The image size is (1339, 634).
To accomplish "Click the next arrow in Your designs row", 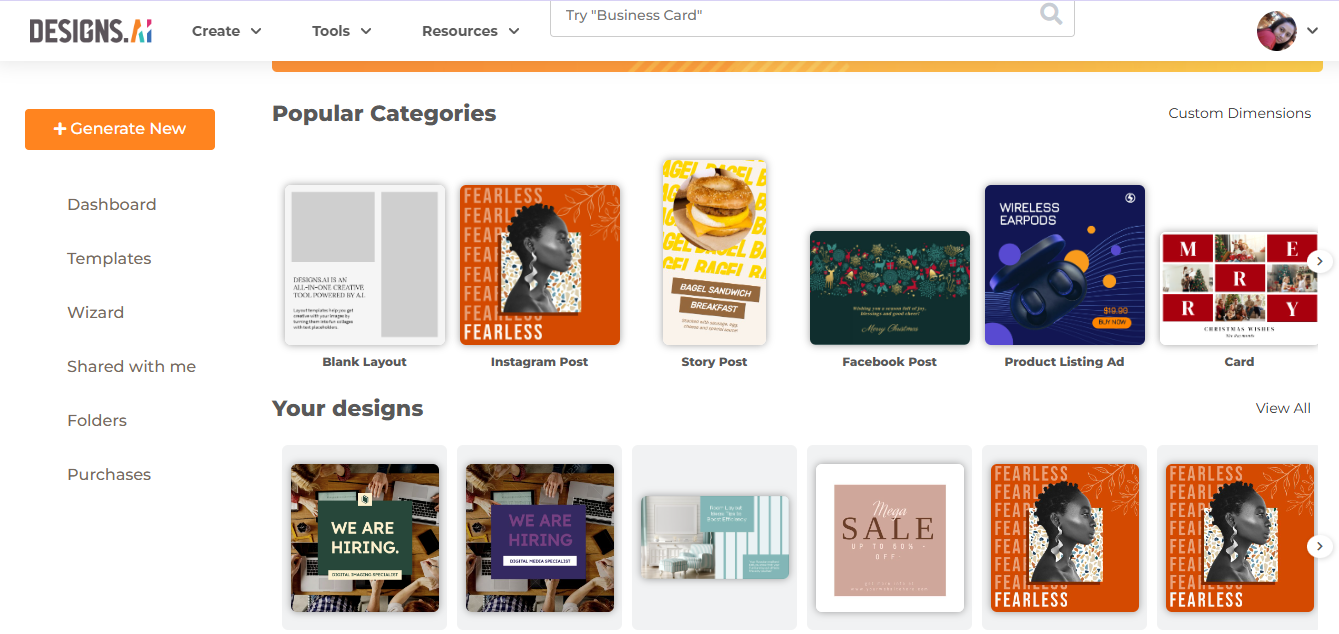I will coord(1319,546).
